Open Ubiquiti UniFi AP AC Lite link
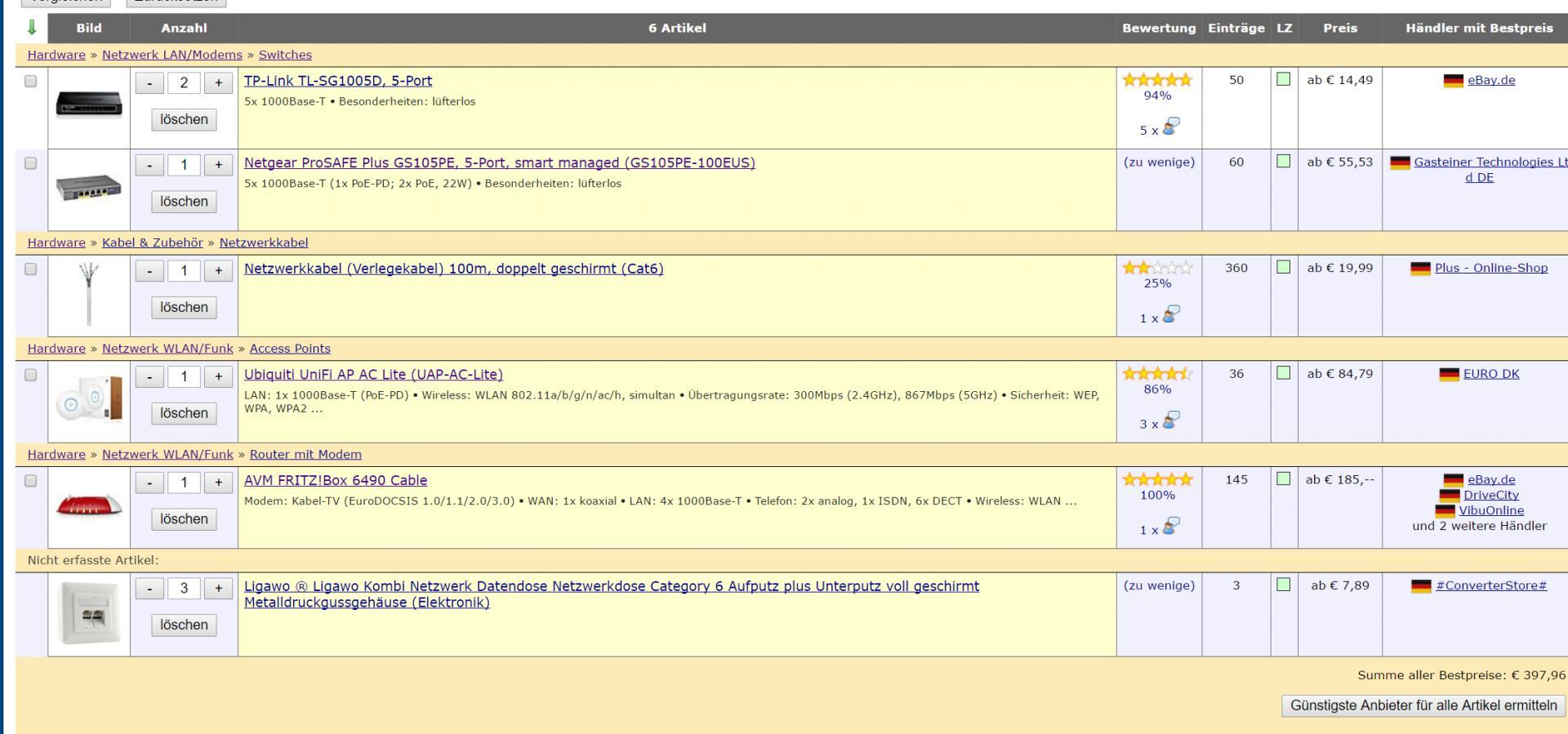Screen dimensions: 1568x734 pos(373,375)
